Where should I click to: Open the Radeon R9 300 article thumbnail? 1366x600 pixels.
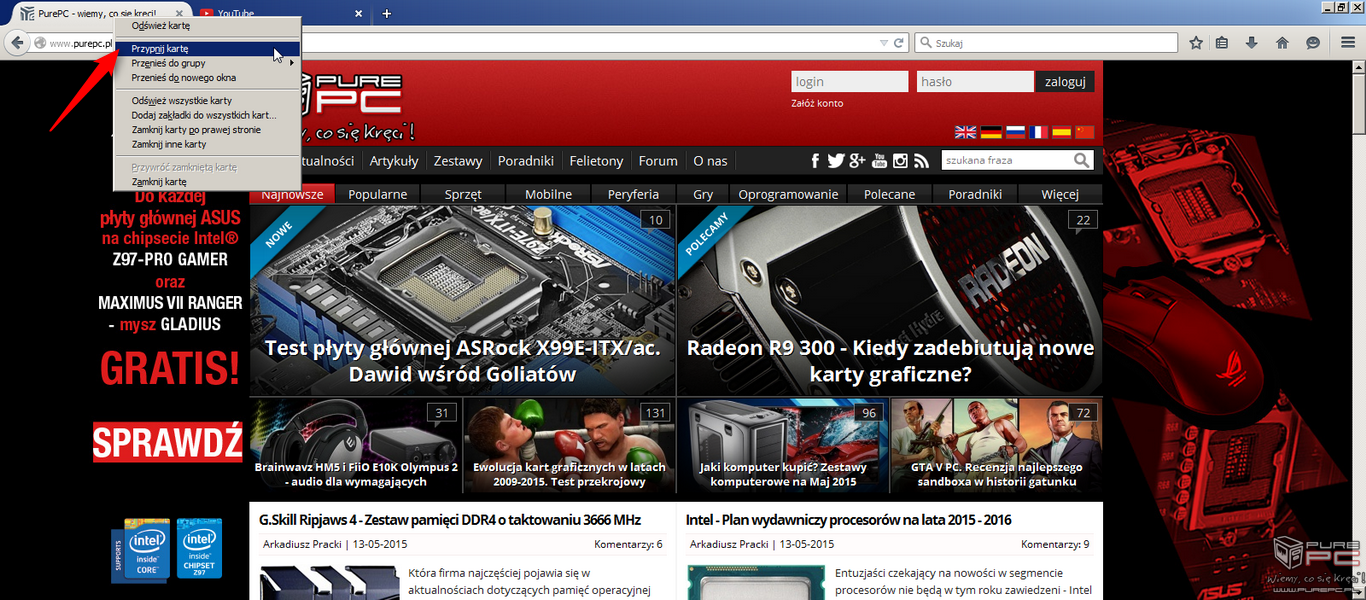tap(890, 300)
